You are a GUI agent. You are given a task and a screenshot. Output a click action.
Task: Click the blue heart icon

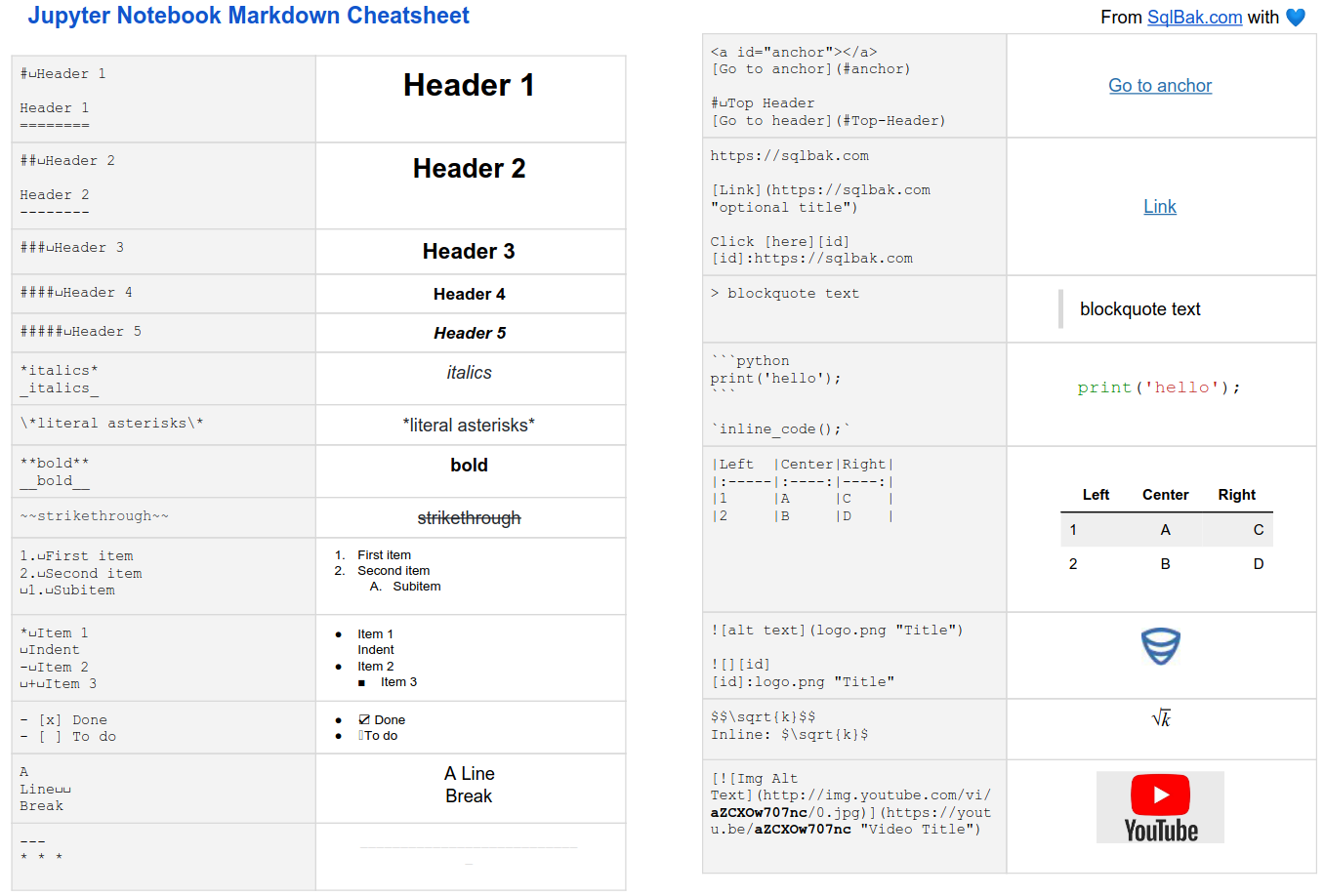point(1295,18)
